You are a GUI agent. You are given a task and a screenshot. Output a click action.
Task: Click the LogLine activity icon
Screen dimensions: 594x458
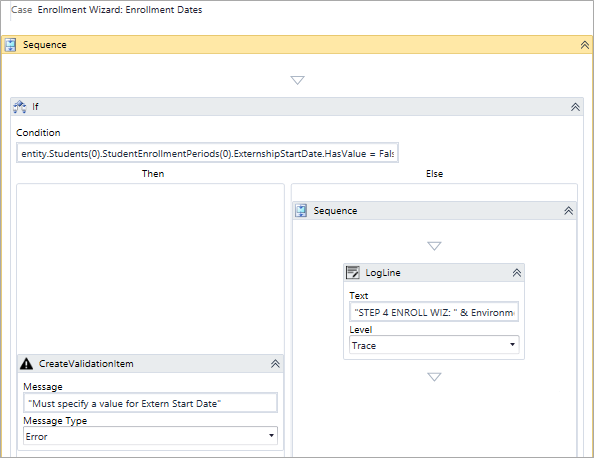pyautogui.click(x=353, y=273)
